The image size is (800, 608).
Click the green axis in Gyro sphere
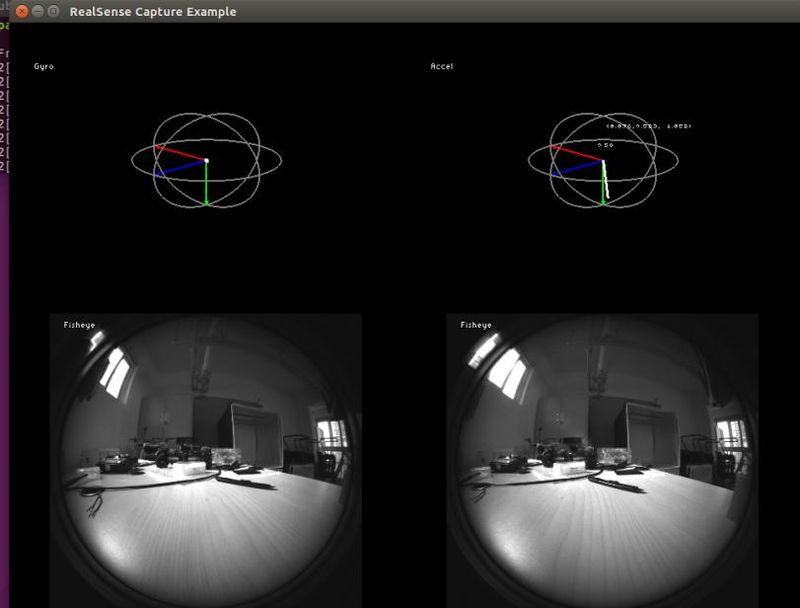pos(206,183)
